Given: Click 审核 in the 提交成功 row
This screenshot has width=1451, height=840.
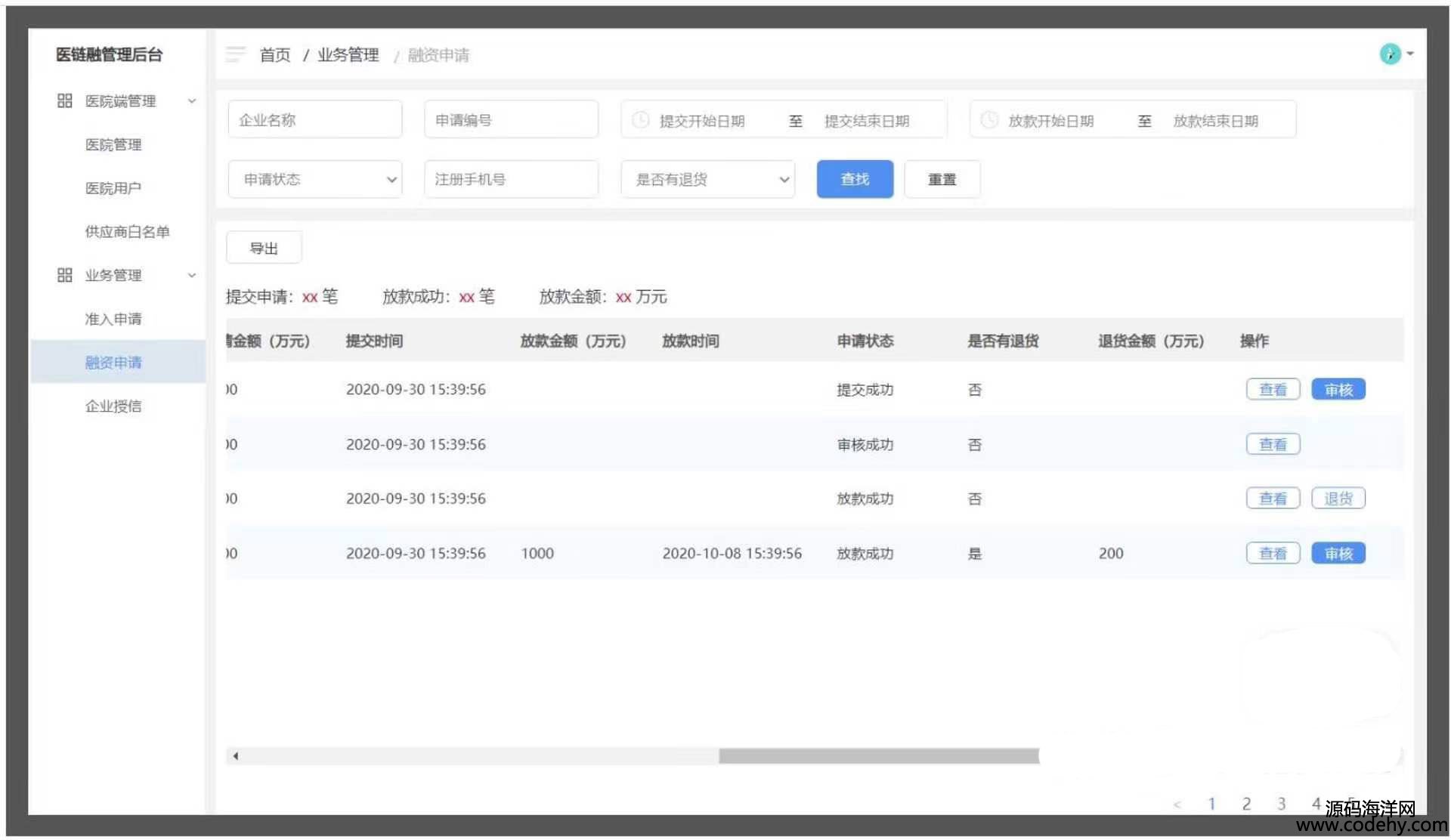Looking at the screenshot, I should click(x=1338, y=390).
